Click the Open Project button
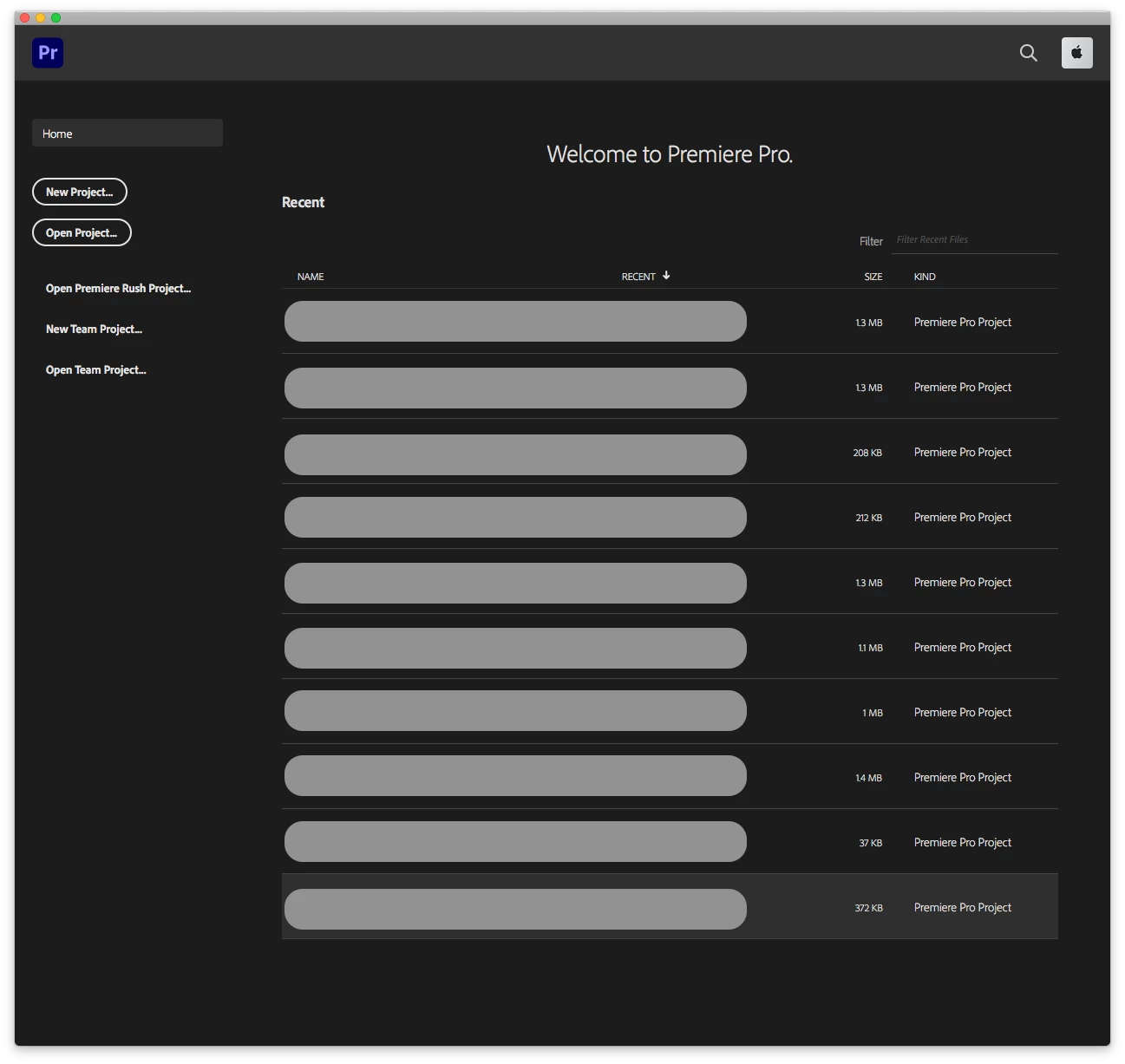 82,232
